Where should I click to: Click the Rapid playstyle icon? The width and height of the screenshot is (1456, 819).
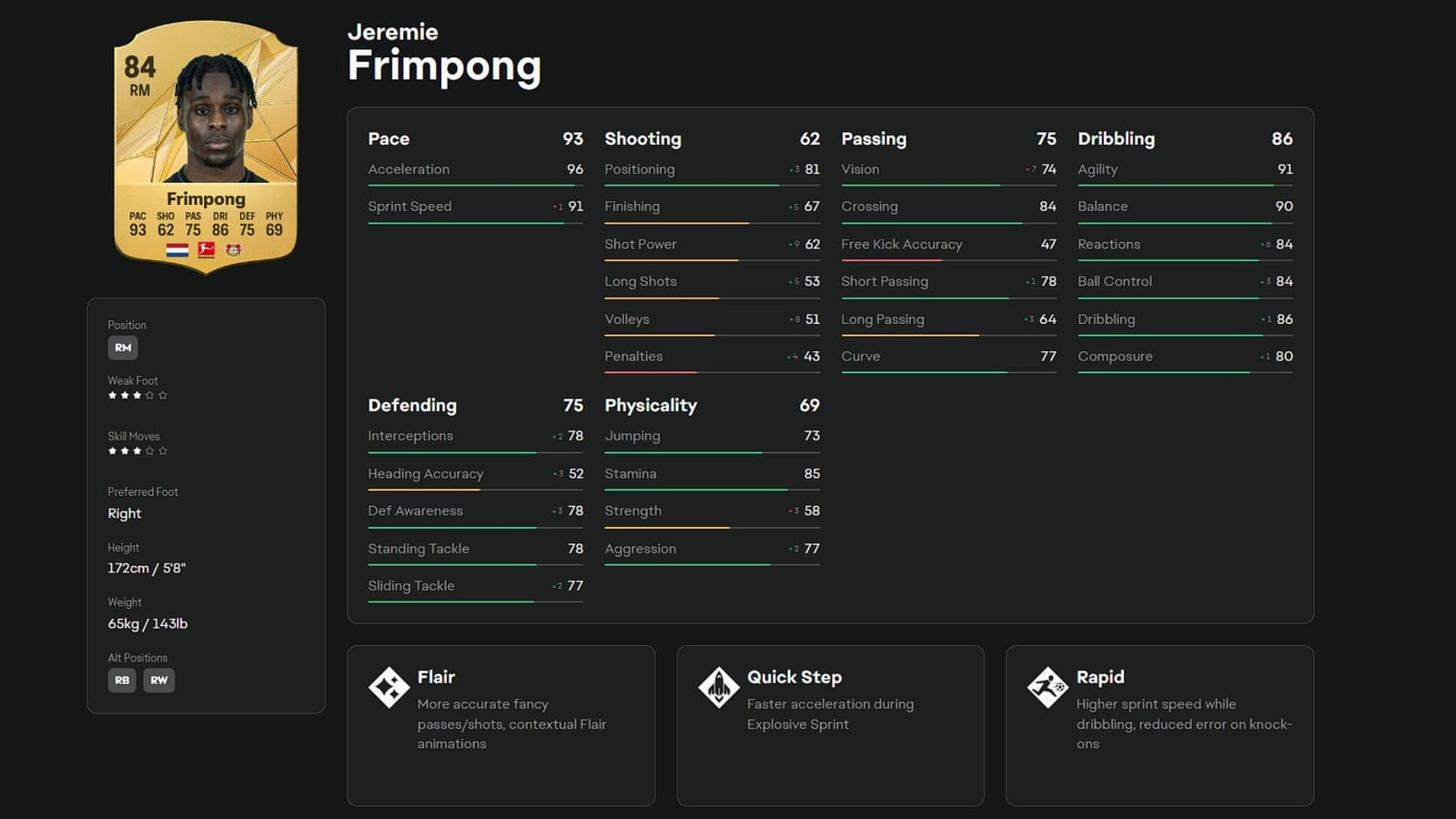pos(1047,687)
